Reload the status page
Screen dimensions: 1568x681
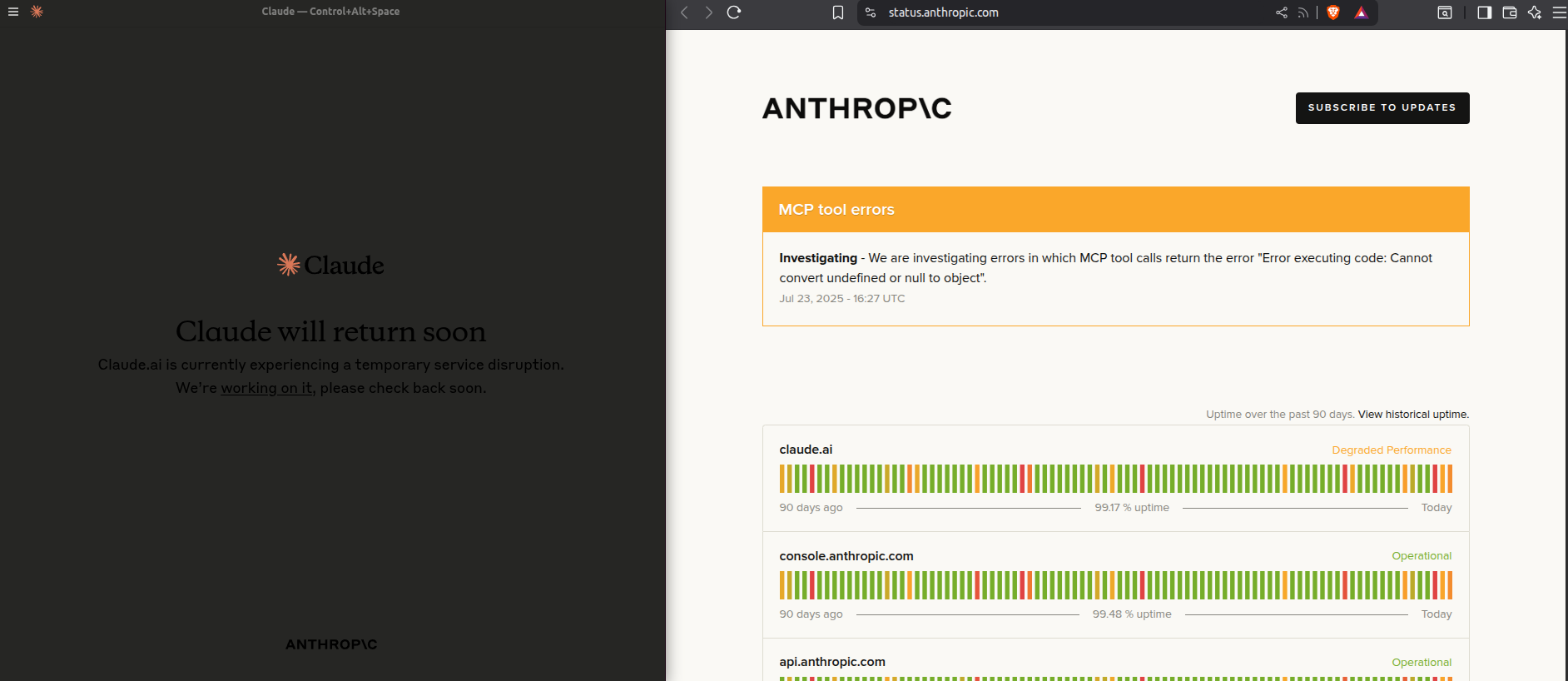(x=733, y=12)
